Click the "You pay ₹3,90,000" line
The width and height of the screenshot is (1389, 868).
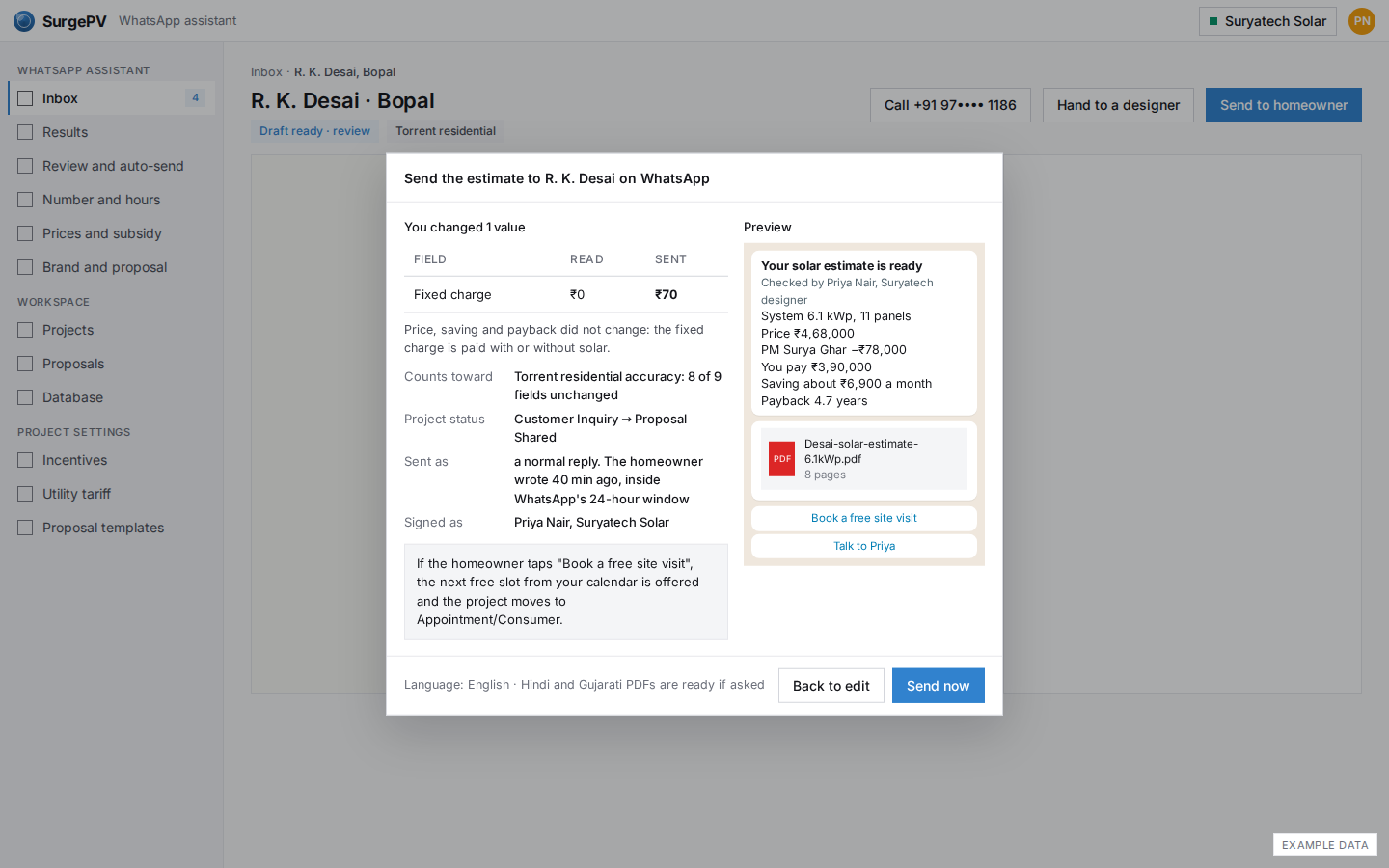pos(816,367)
